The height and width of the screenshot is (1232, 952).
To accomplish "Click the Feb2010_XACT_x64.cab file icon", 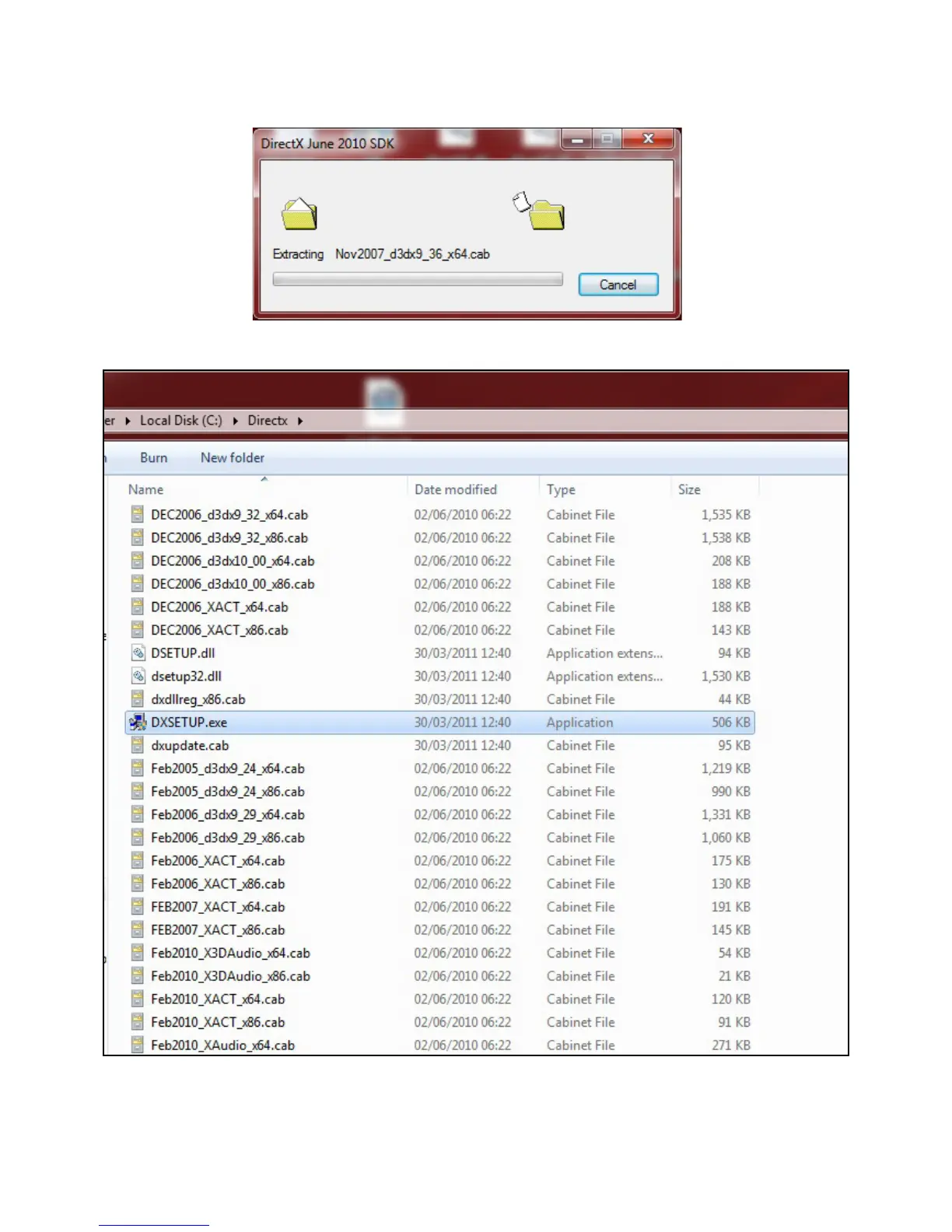I will coord(138,999).
